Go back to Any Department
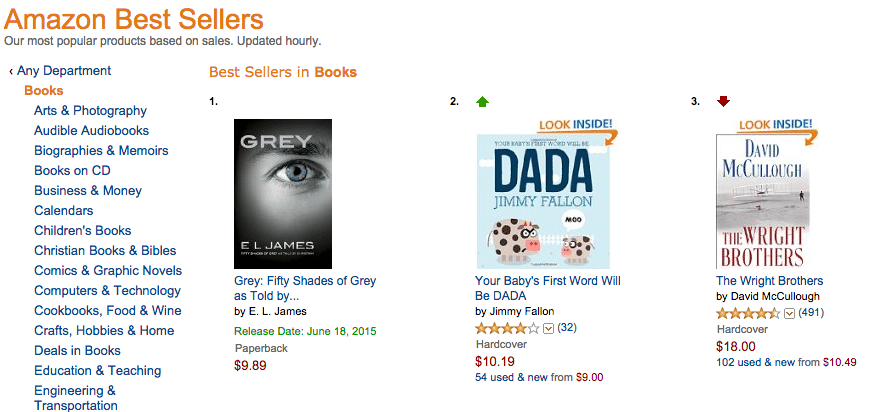The width and height of the screenshot is (882, 412). [x=60, y=71]
